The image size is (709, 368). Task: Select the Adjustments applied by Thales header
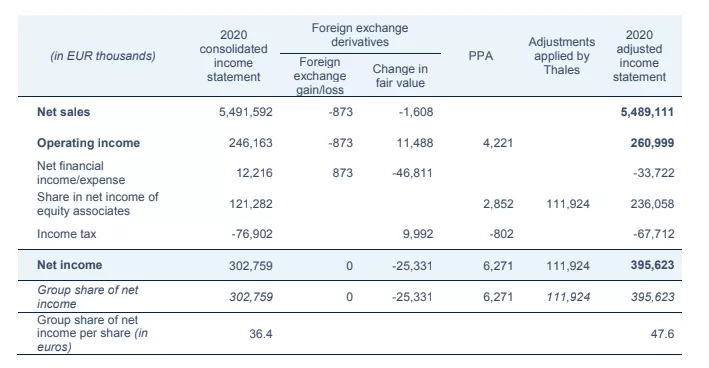pos(562,56)
